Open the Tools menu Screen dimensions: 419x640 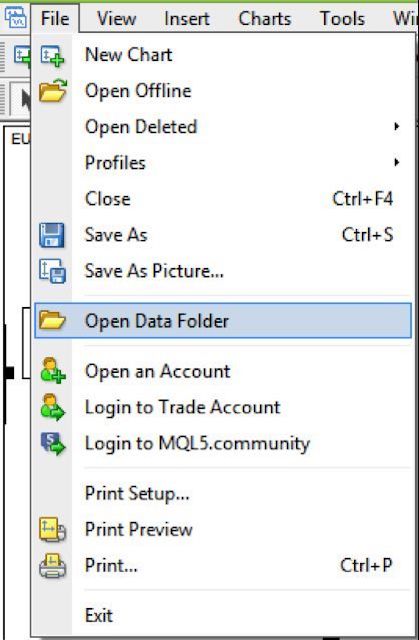(x=342, y=19)
